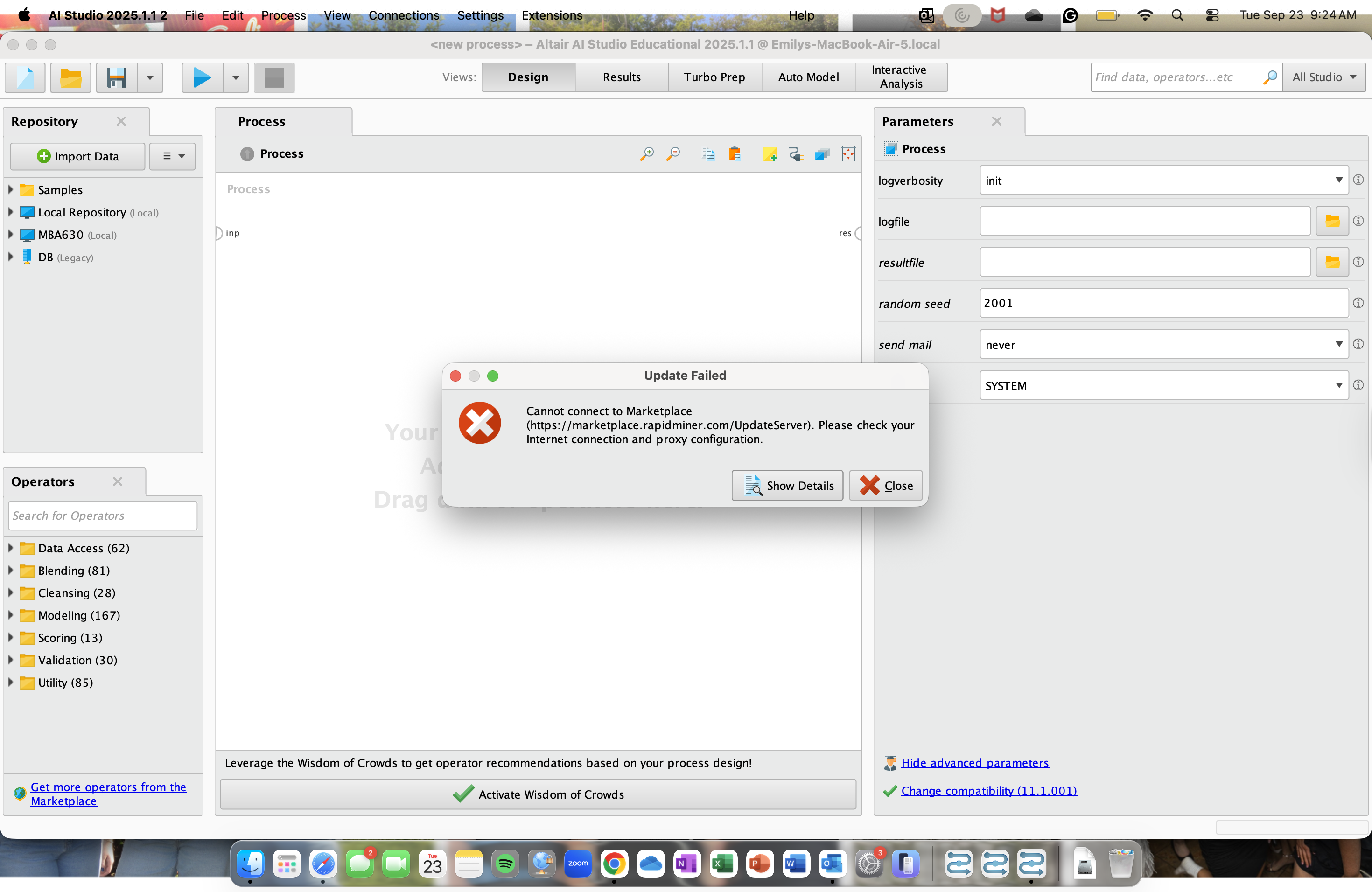
Task: Switch to the Turbo Prep view
Action: point(714,77)
